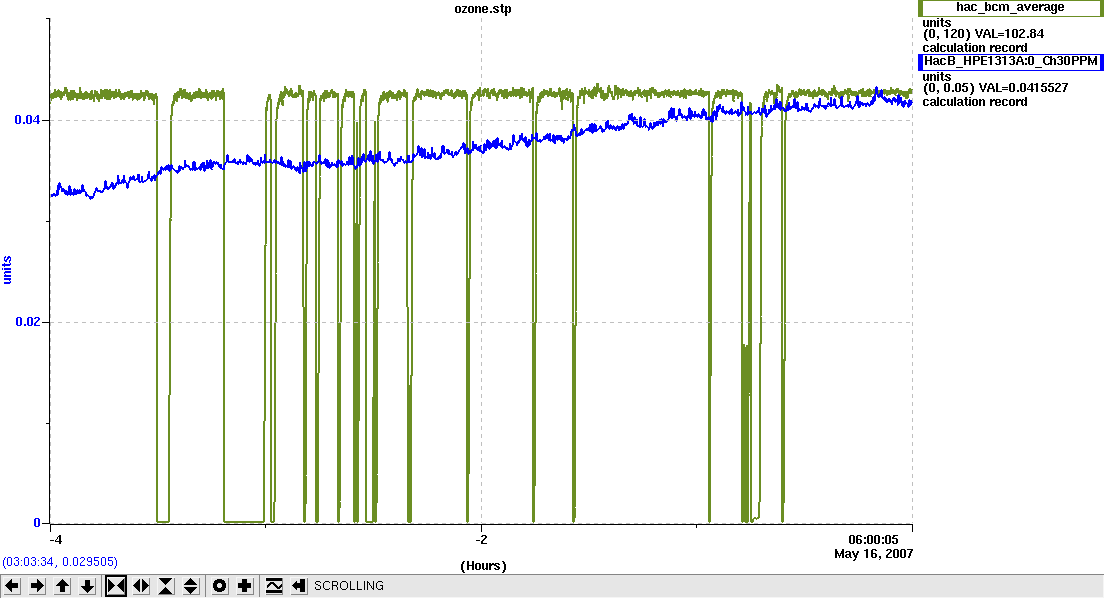The width and height of the screenshot is (1104, 598).
Task: Click the ozone.stp graph title
Action: click(482, 9)
